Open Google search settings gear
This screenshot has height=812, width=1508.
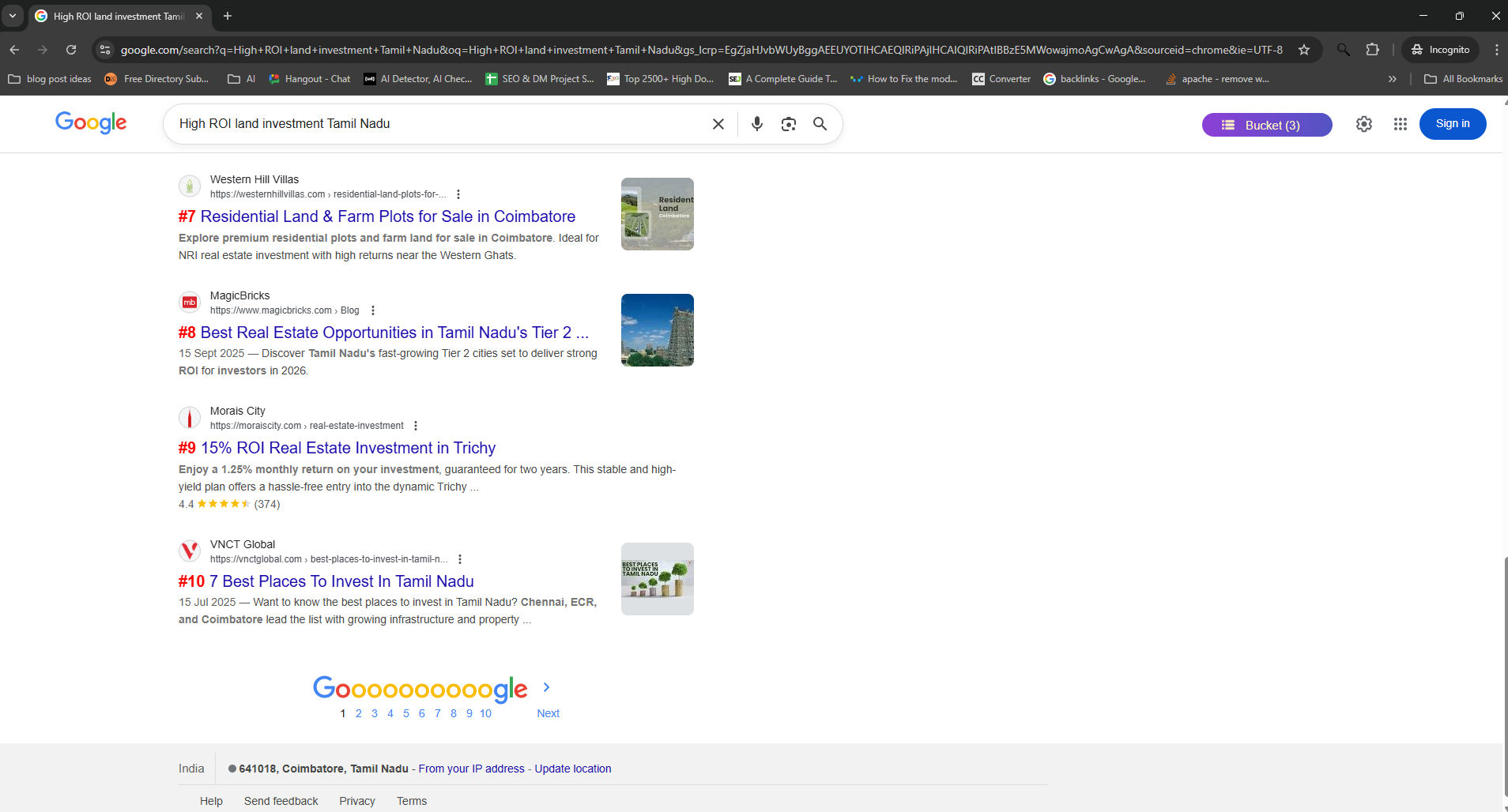point(1363,124)
